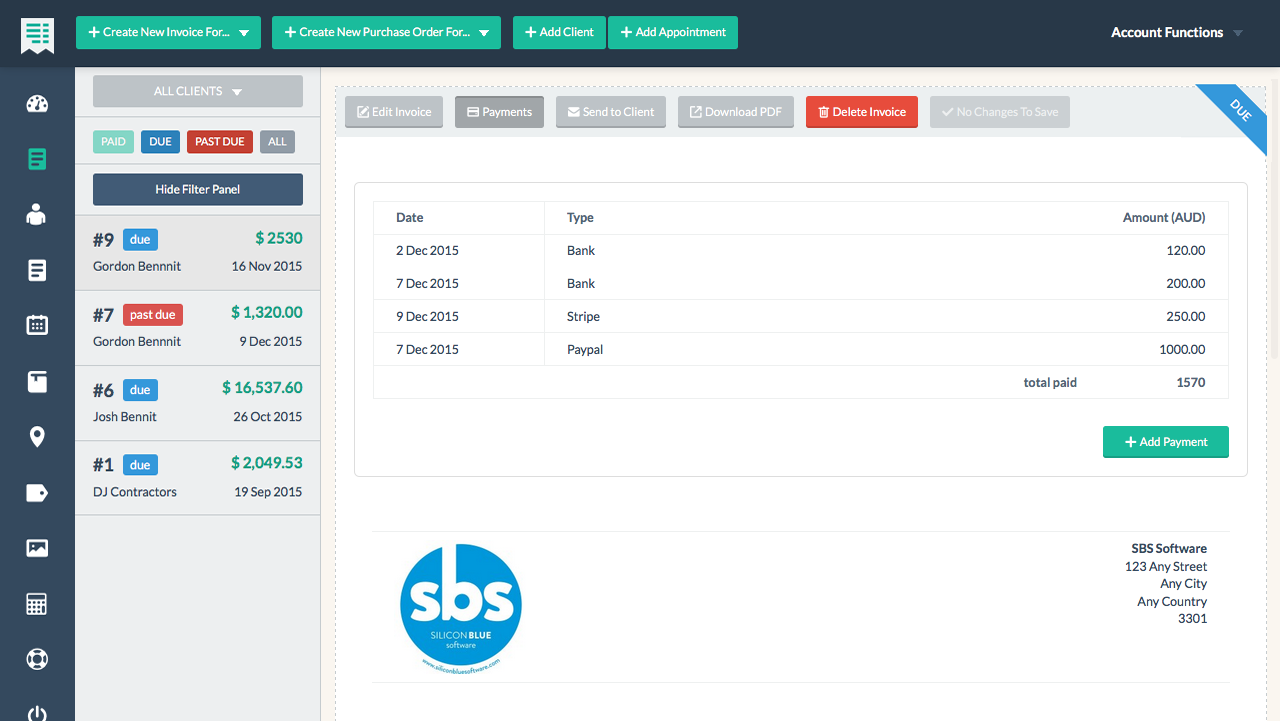Screen dimensions: 1280x721
Task: Switch to the Payments tab
Action: (x=499, y=111)
